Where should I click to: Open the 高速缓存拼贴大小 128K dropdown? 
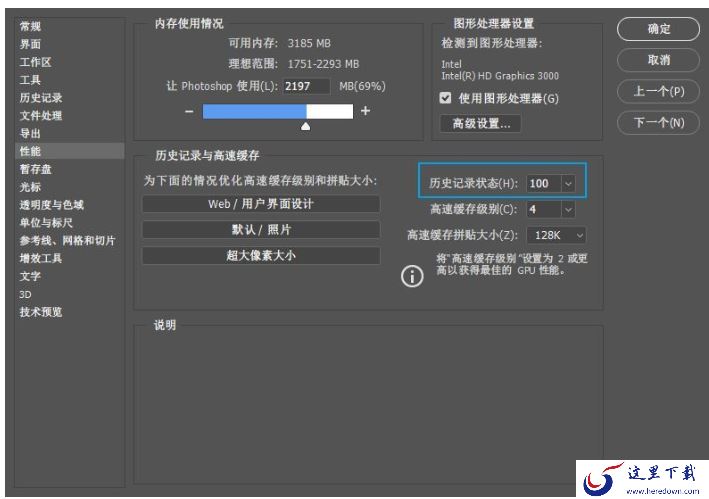pos(557,235)
